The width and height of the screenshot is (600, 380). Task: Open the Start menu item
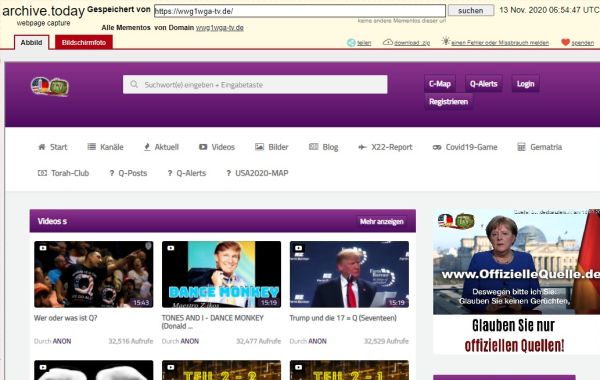click(x=53, y=147)
